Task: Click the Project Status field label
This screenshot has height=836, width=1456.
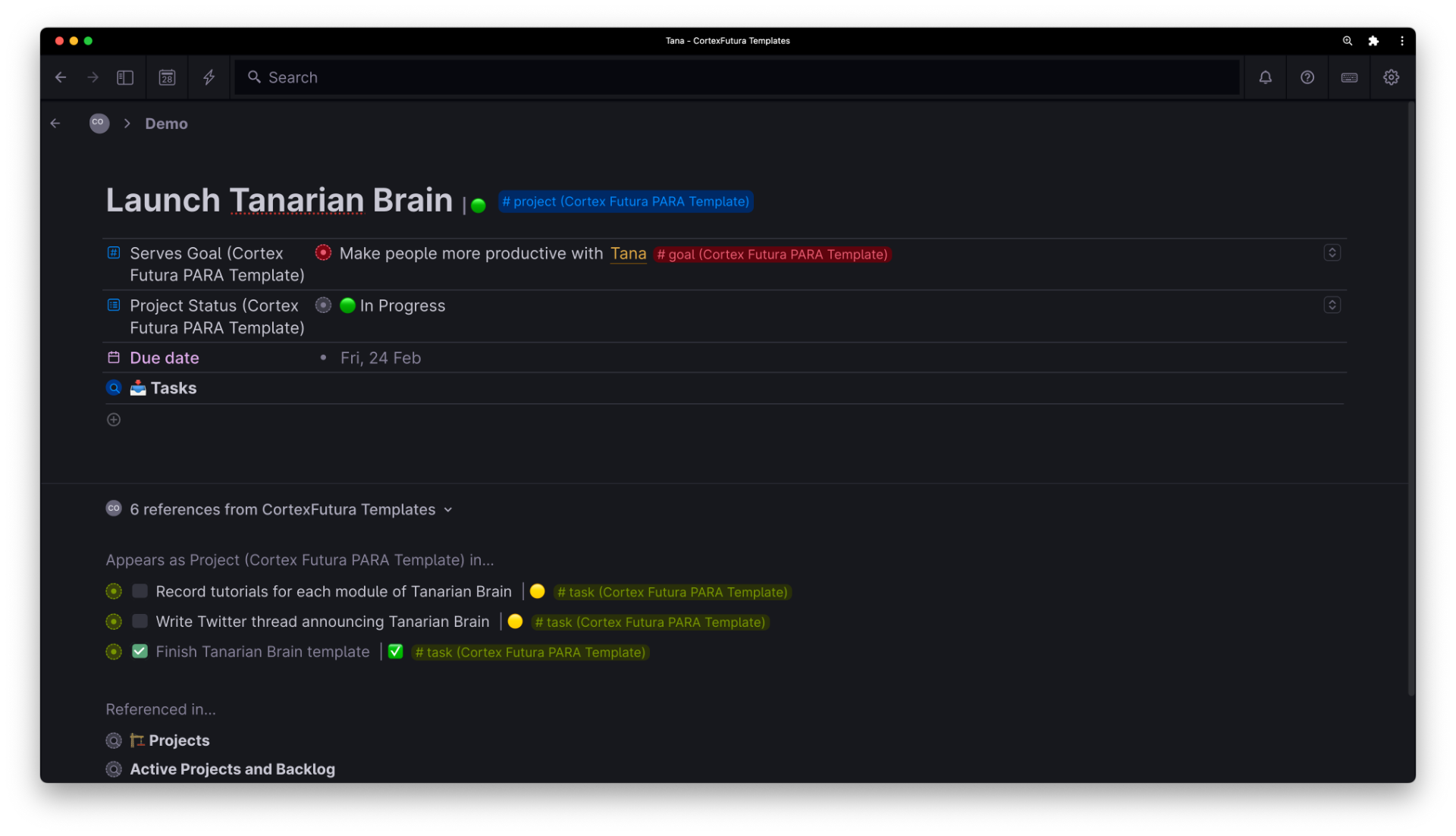Action: pos(217,317)
